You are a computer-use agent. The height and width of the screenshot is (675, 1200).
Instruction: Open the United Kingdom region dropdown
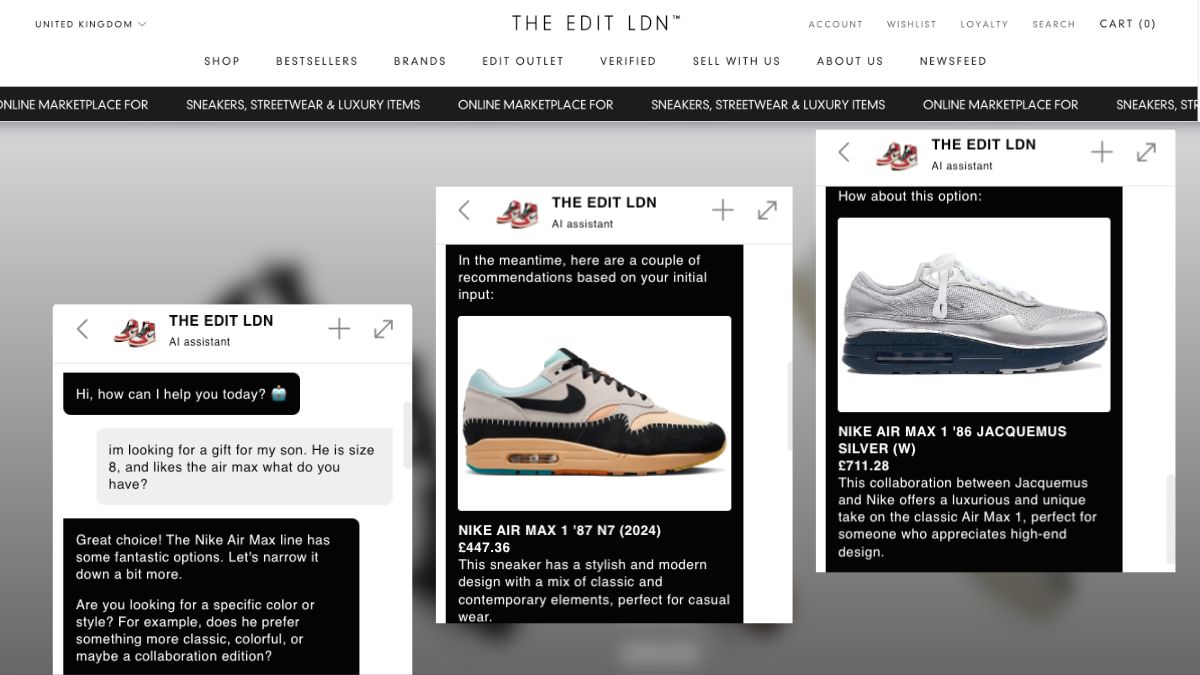point(90,24)
